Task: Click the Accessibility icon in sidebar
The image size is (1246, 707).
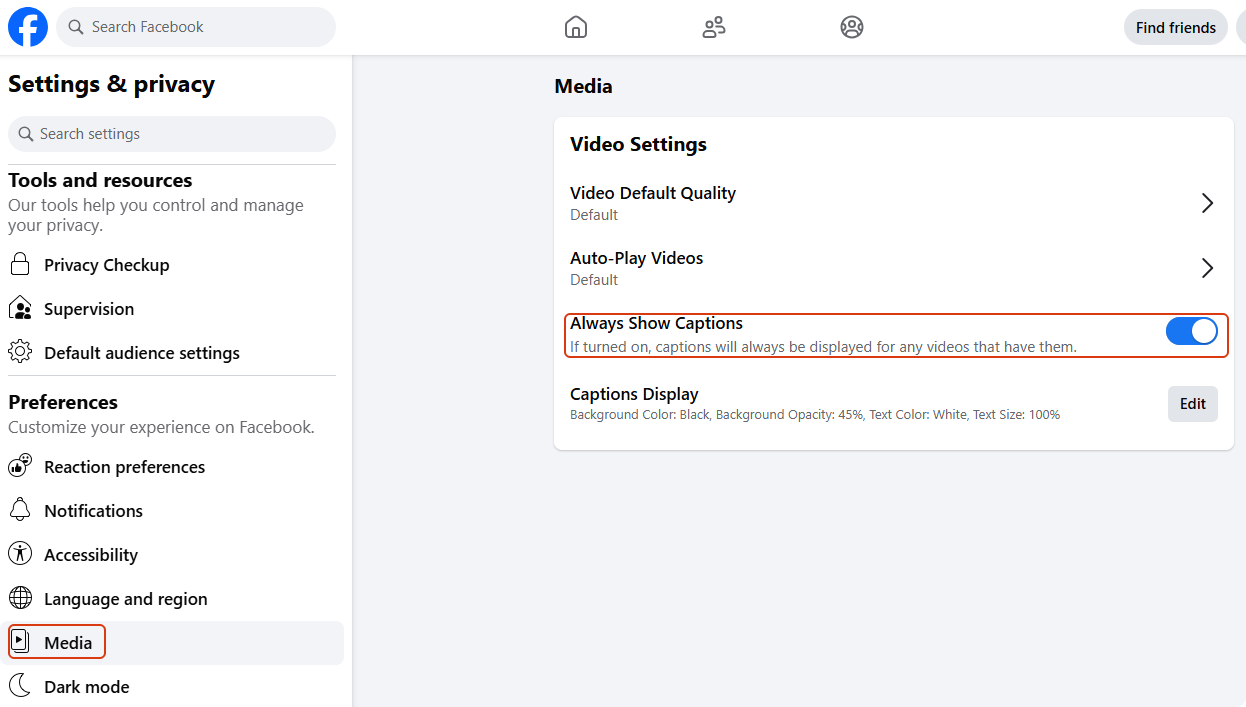Action: click(x=20, y=555)
